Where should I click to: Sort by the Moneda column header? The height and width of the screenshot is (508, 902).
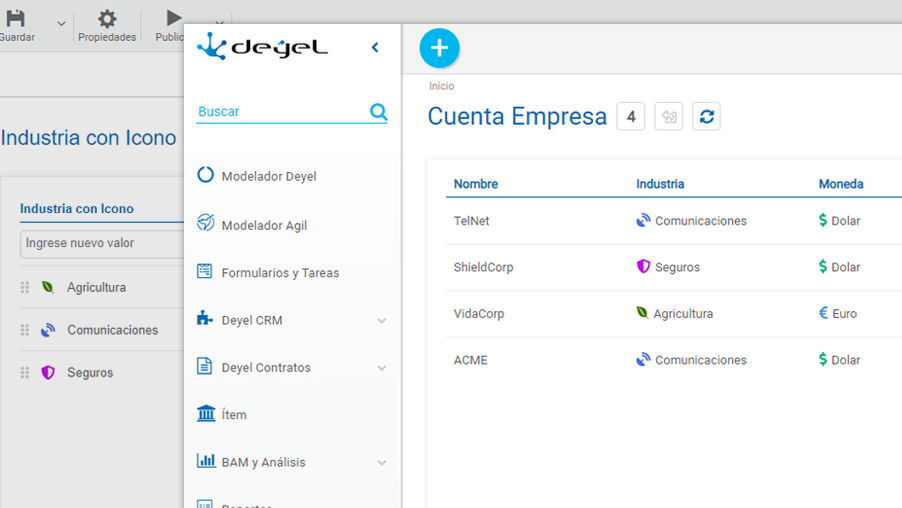pos(841,184)
